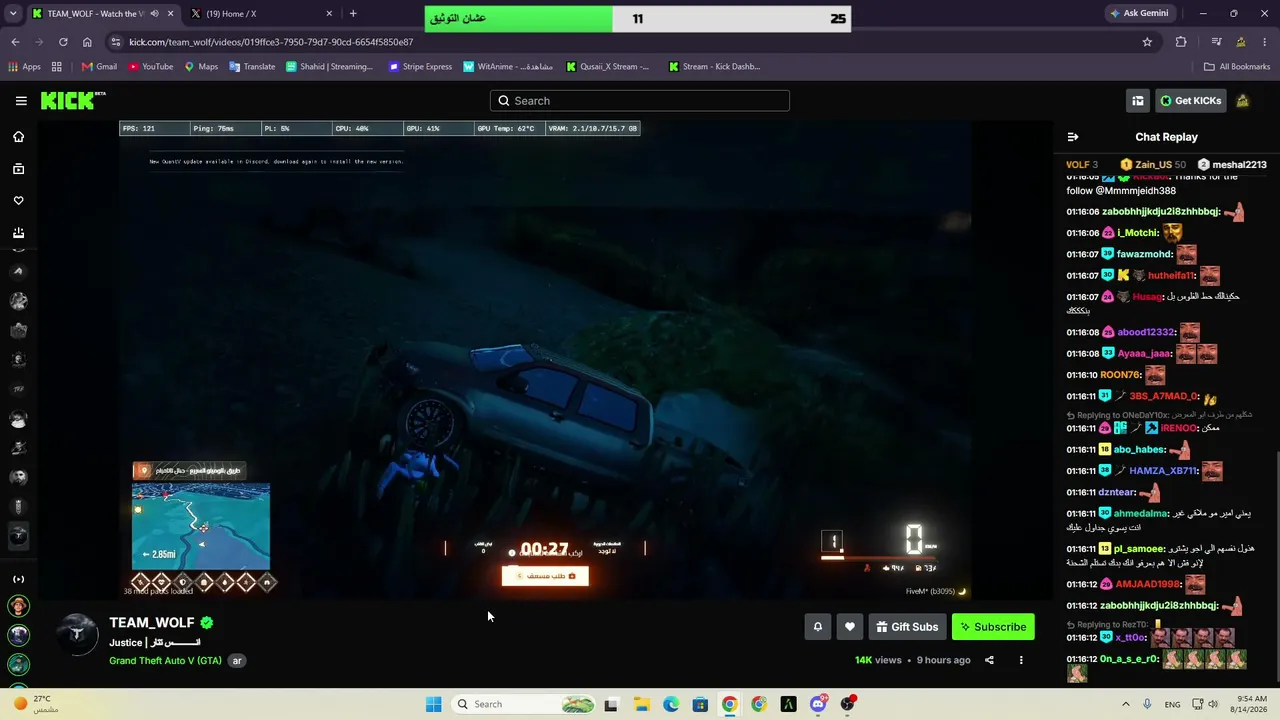The width and height of the screenshot is (1280, 720).
Task: Reload the current page
Action: pos(63,42)
